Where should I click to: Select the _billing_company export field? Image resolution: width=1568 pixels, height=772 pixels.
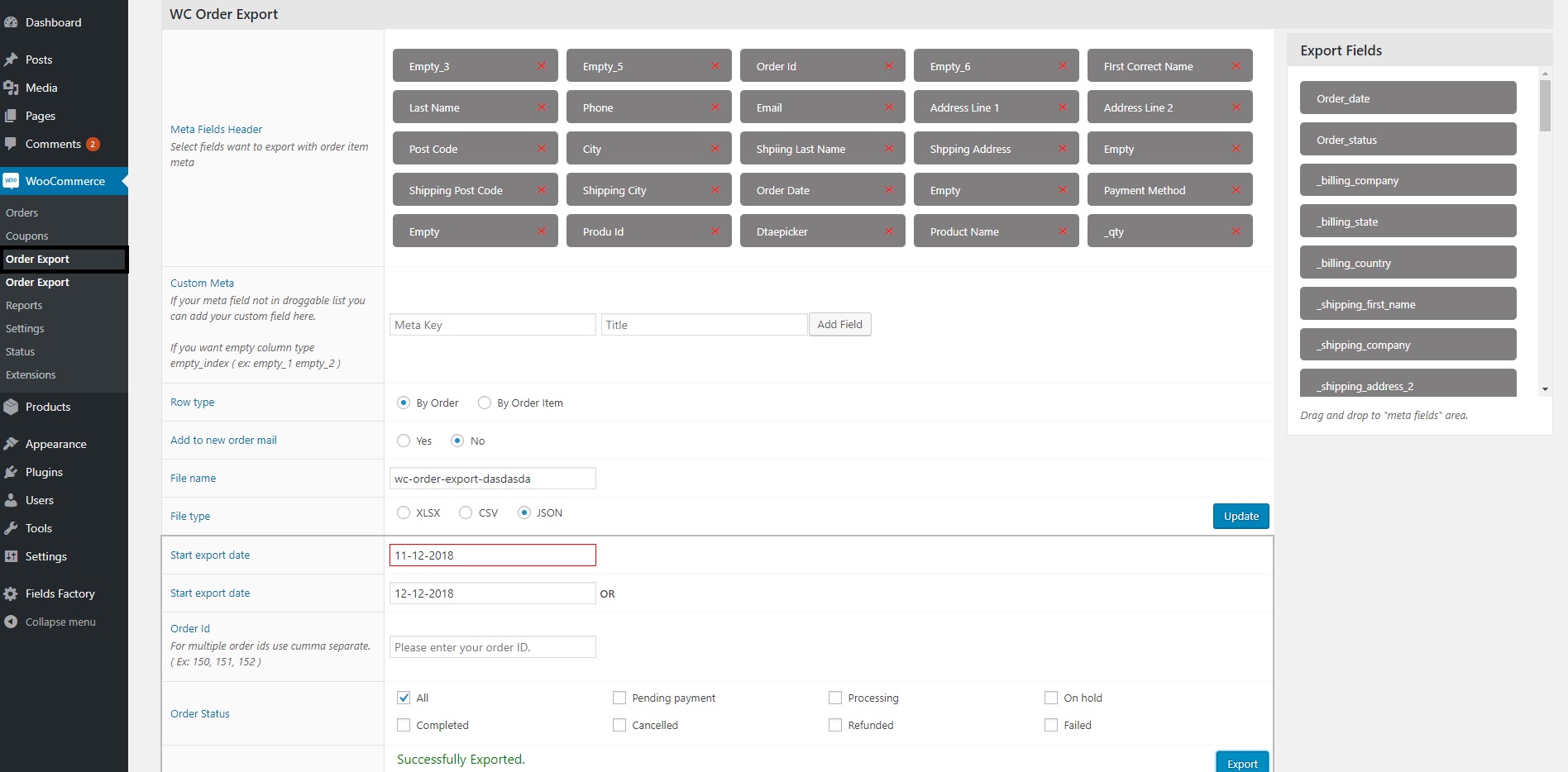pyautogui.click(x=1408, y=180)
